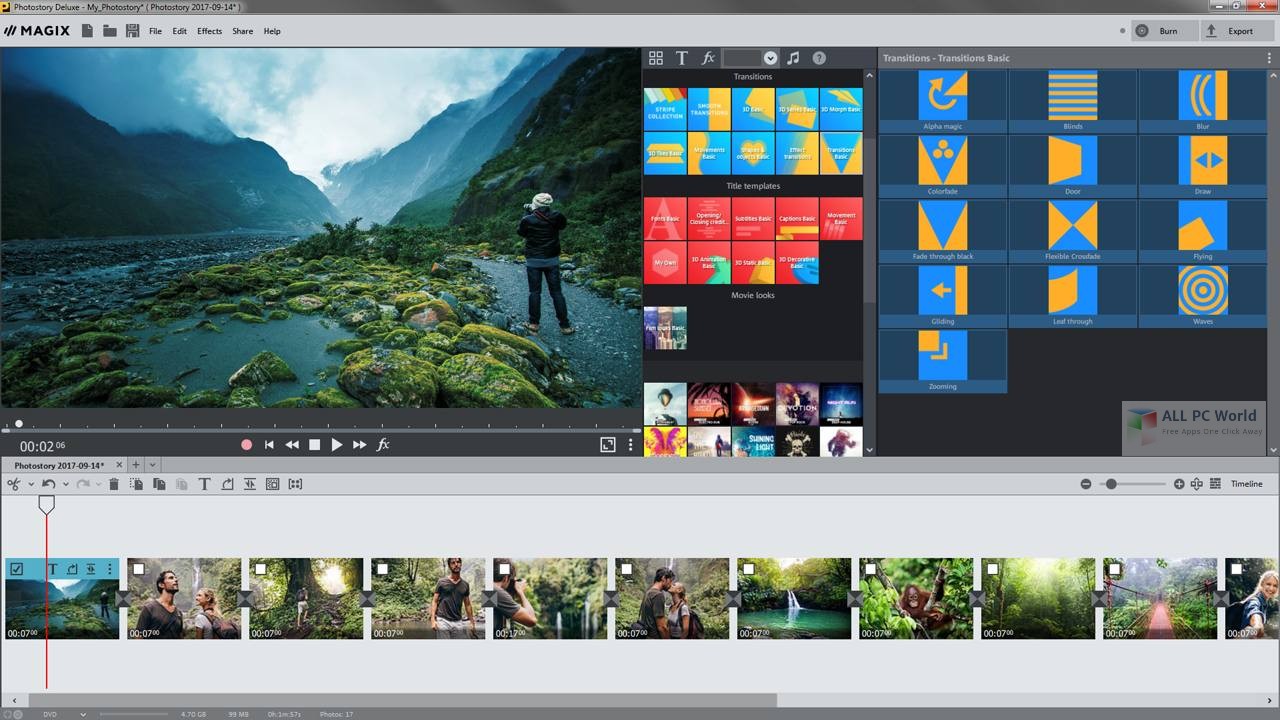Check the orangutan photo checkbox

(x=871, y=568)
